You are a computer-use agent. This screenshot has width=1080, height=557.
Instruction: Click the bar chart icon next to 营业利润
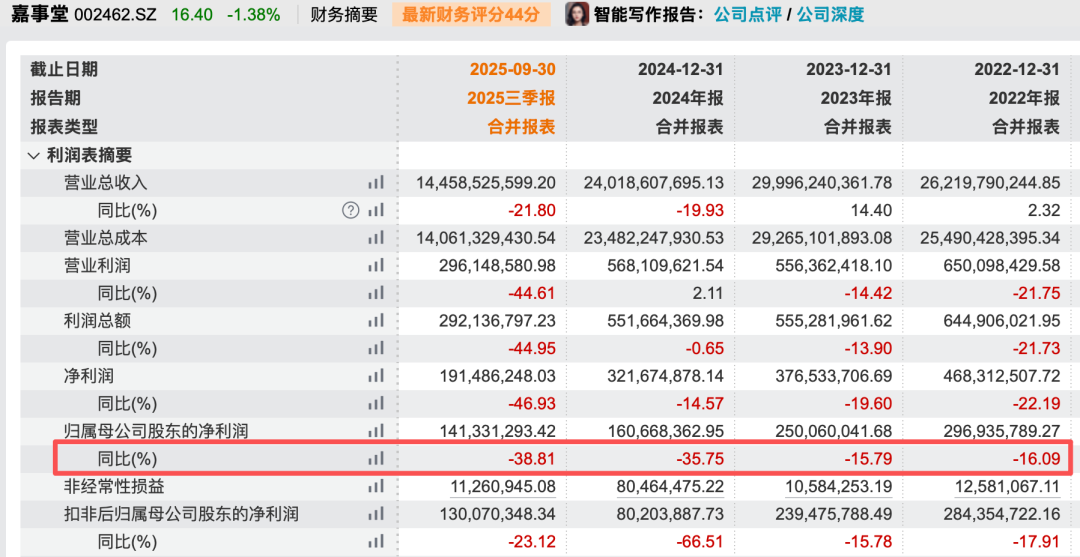pos(376,266)
